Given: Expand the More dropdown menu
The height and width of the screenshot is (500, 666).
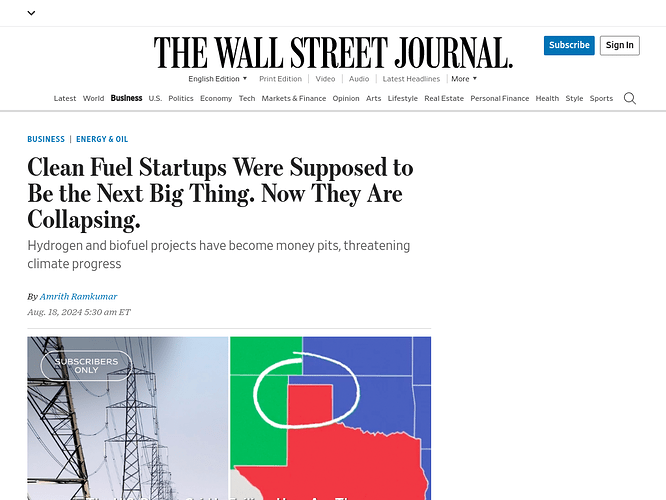Looking at the screenshot, I should [x=464, y=79].
